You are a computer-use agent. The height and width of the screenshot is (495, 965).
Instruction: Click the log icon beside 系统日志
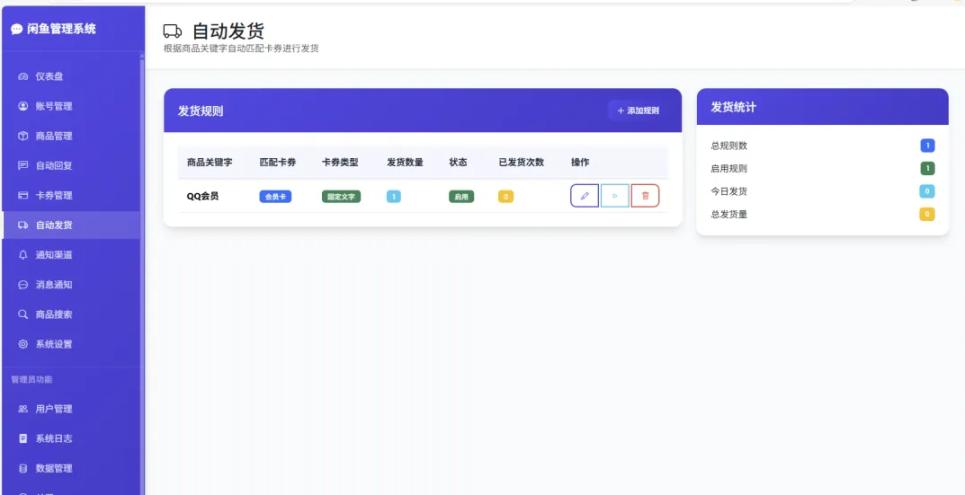pyautogui.click(x=23, y=438)
